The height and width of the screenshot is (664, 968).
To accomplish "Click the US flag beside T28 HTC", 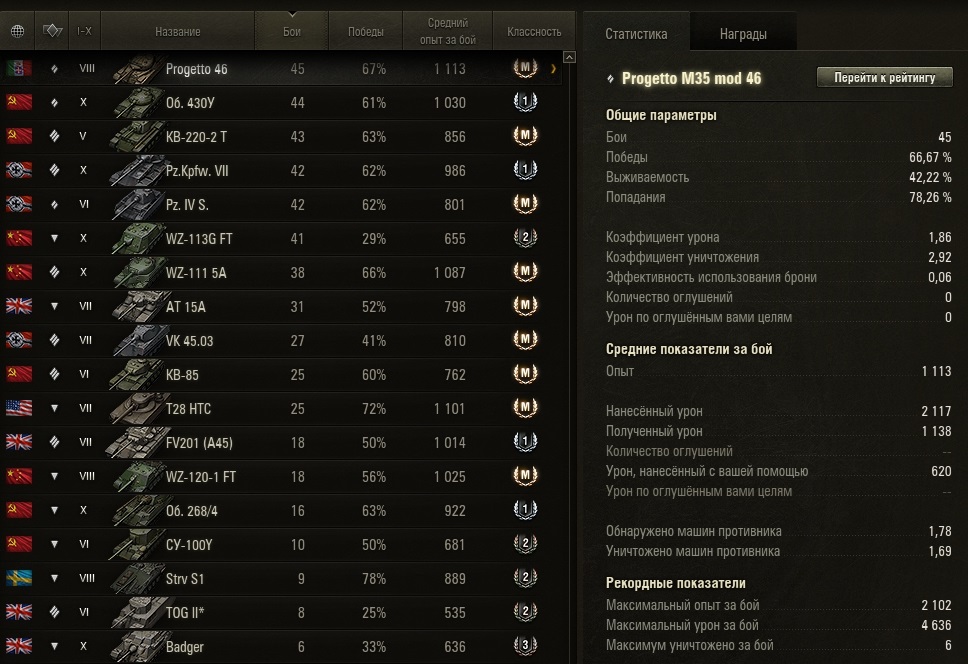I will click(x=19, y=408).
